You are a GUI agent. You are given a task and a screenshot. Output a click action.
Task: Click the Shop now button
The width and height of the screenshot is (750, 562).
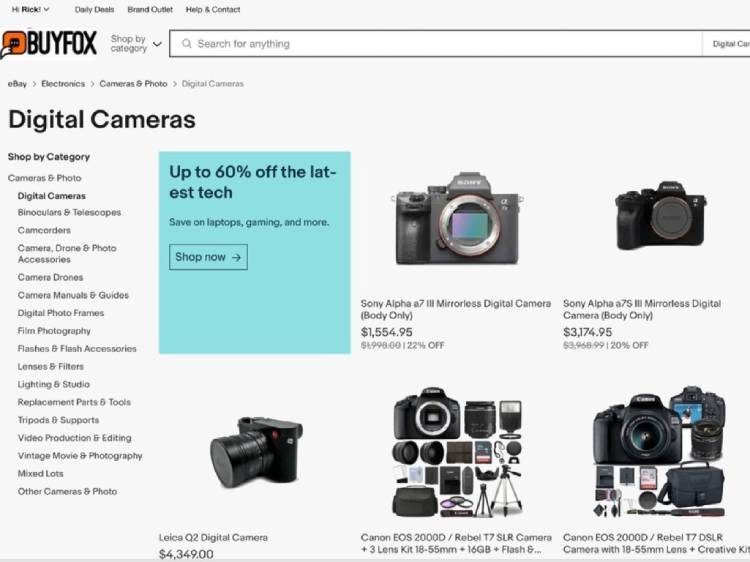coord(208,257)
